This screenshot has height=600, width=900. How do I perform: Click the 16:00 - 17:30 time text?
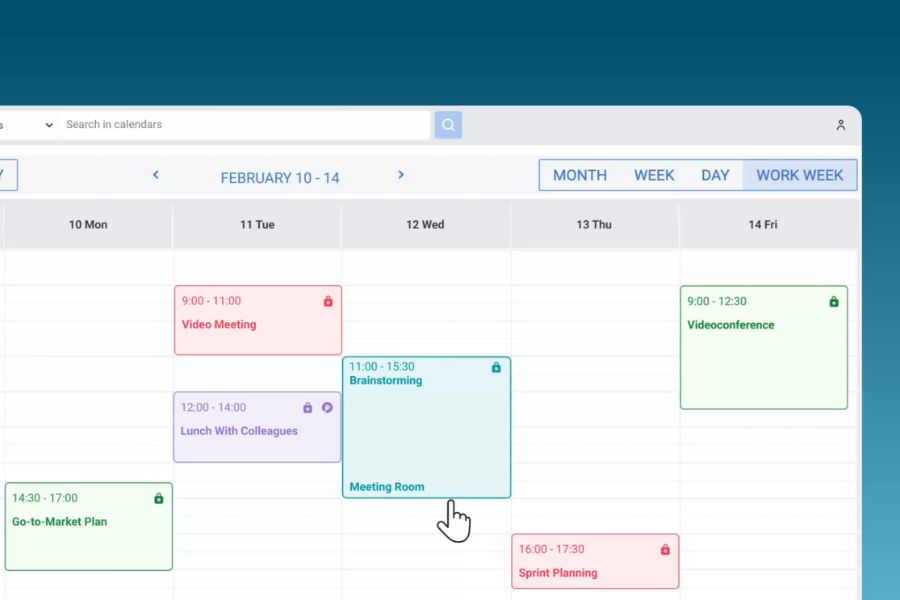click(x=552, y=549)
